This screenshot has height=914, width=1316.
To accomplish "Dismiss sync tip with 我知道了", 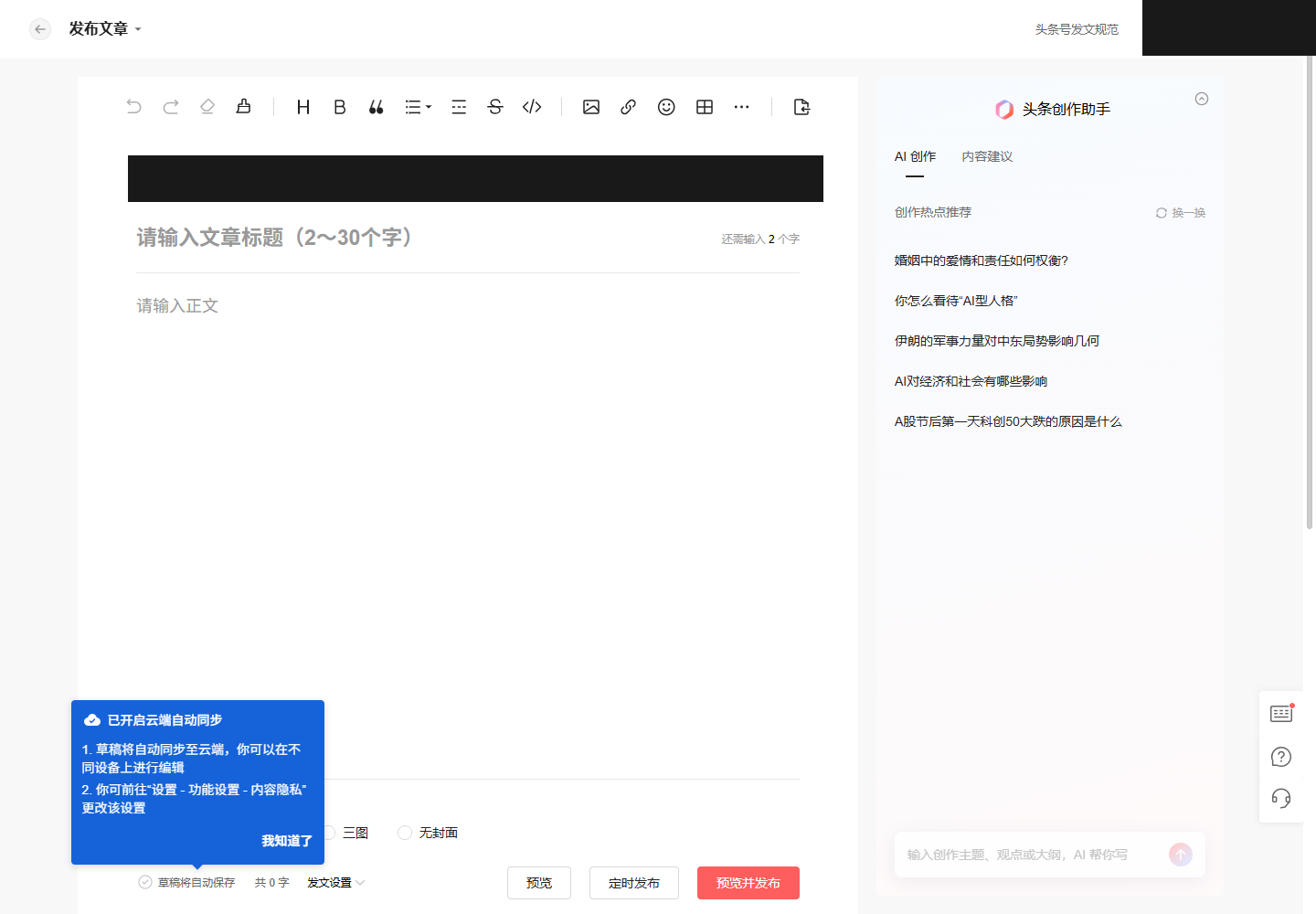I will point(287,841).
